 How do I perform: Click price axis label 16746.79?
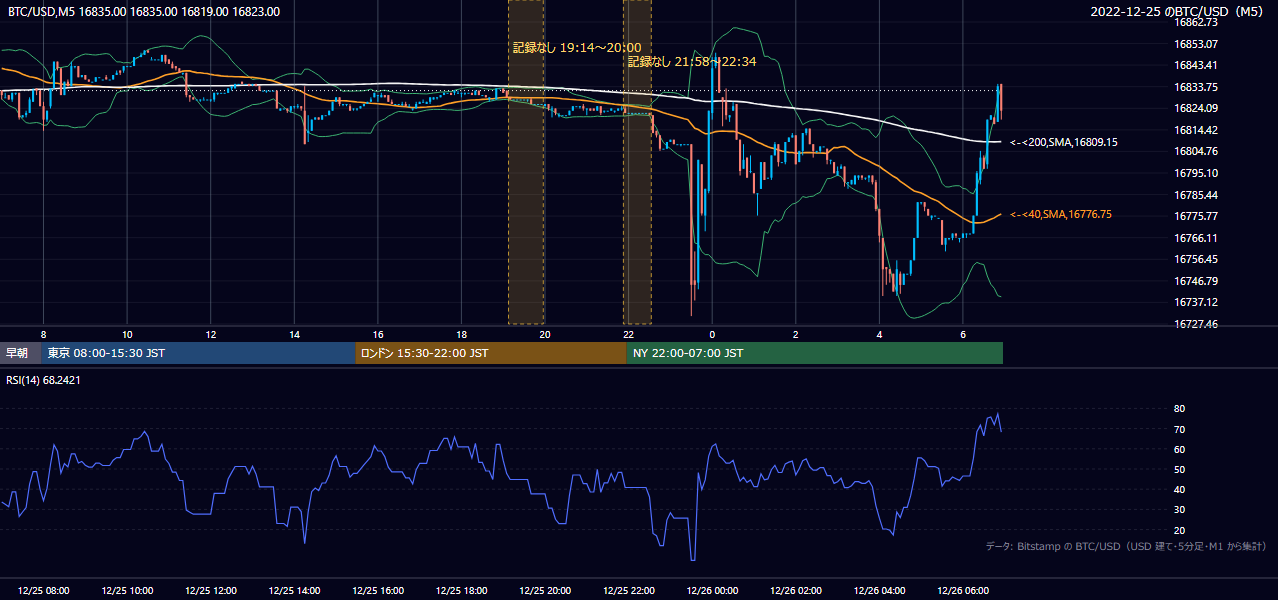click(1196, 281)
